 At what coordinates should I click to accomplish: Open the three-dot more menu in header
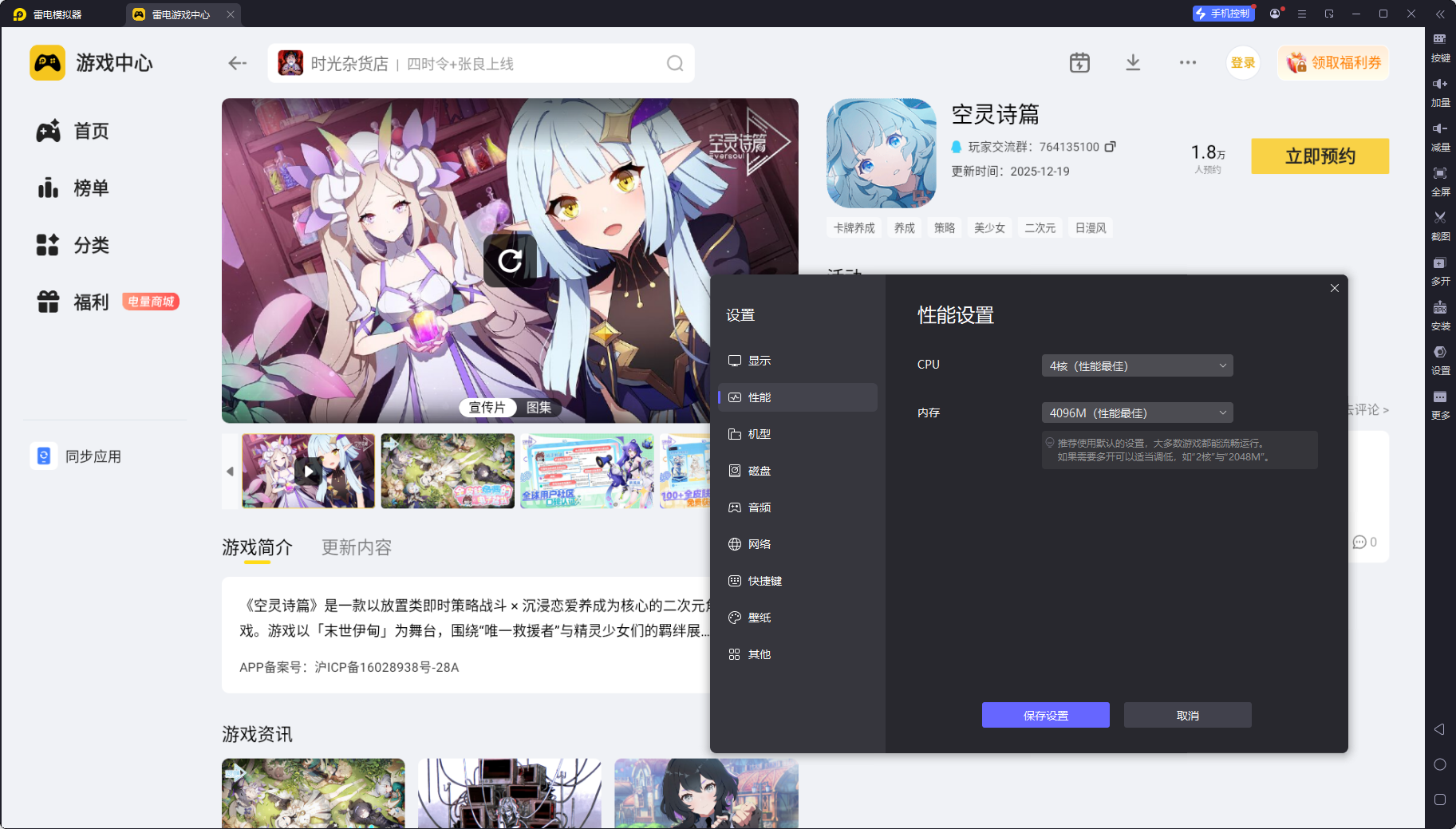1188,62
